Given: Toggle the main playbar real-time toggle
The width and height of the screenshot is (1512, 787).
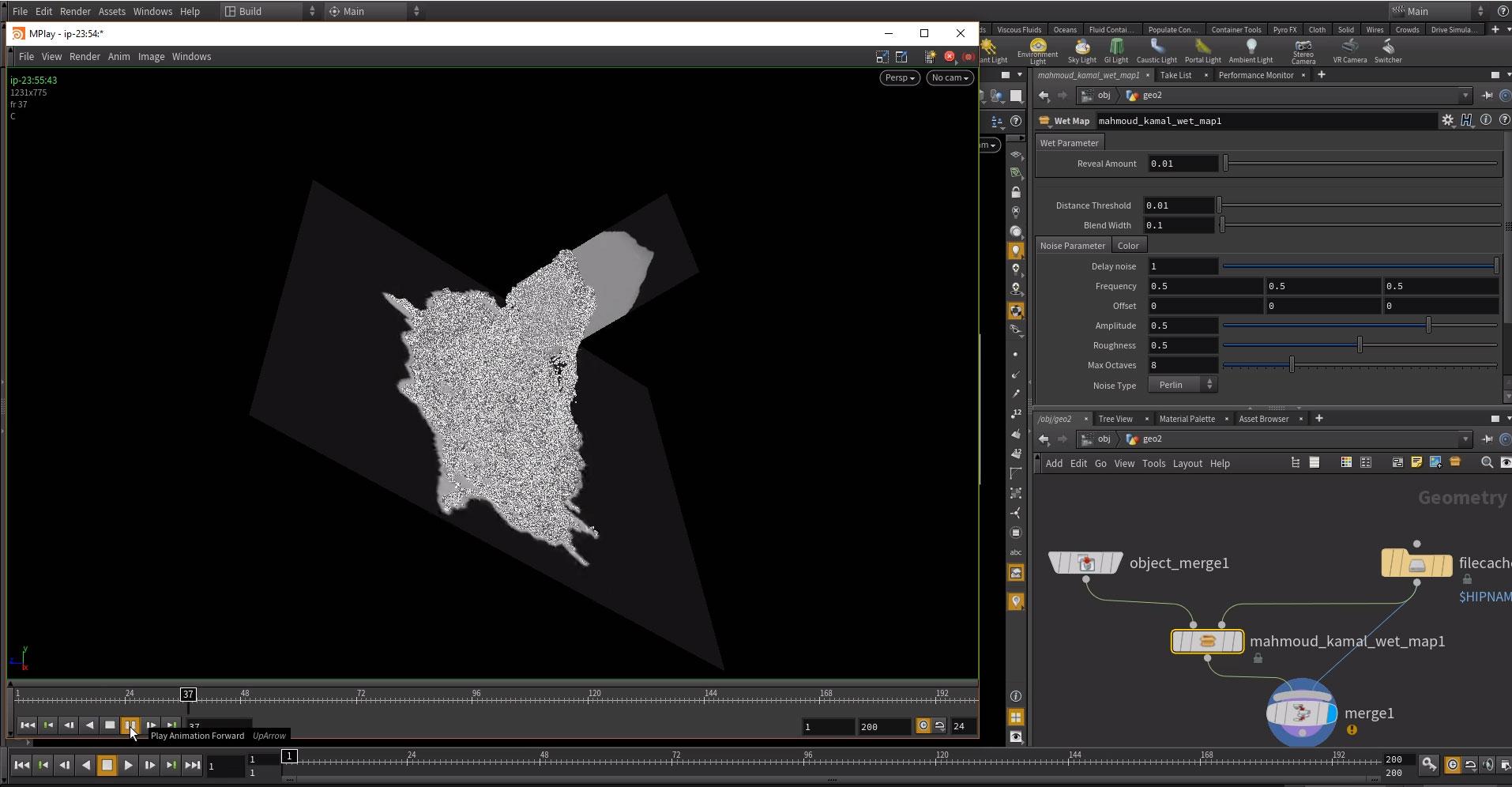Looking at the screenshot, I should (x=1452, y=764).
